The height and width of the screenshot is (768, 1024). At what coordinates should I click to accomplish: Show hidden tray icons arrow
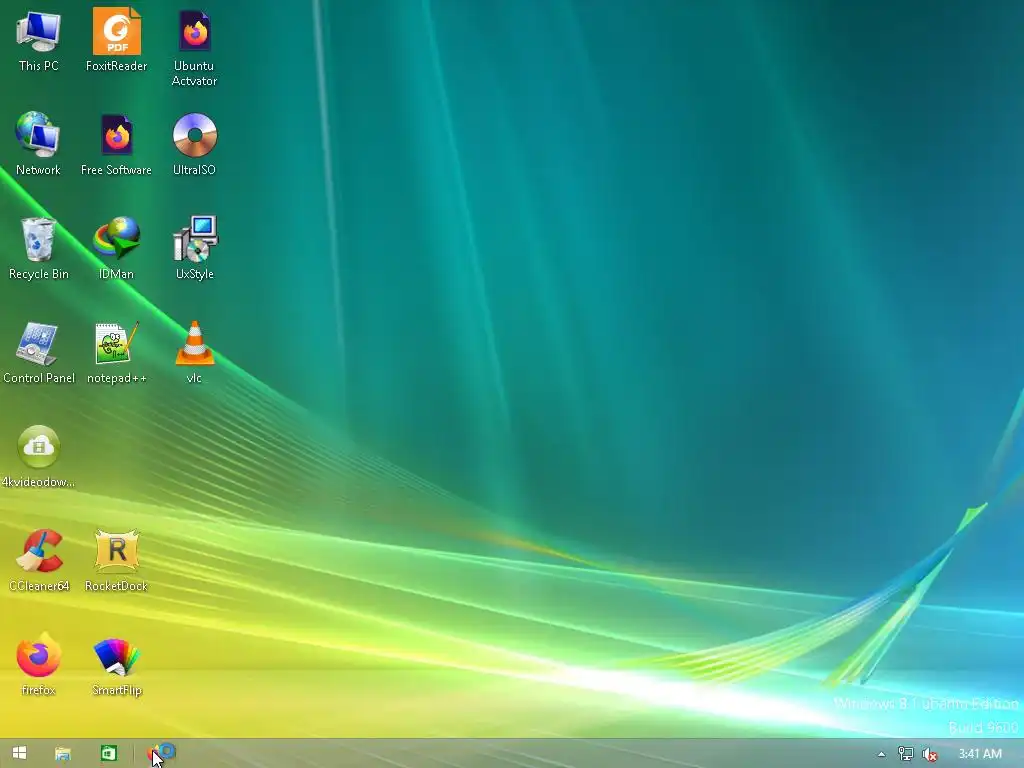(x=881, y=754)
